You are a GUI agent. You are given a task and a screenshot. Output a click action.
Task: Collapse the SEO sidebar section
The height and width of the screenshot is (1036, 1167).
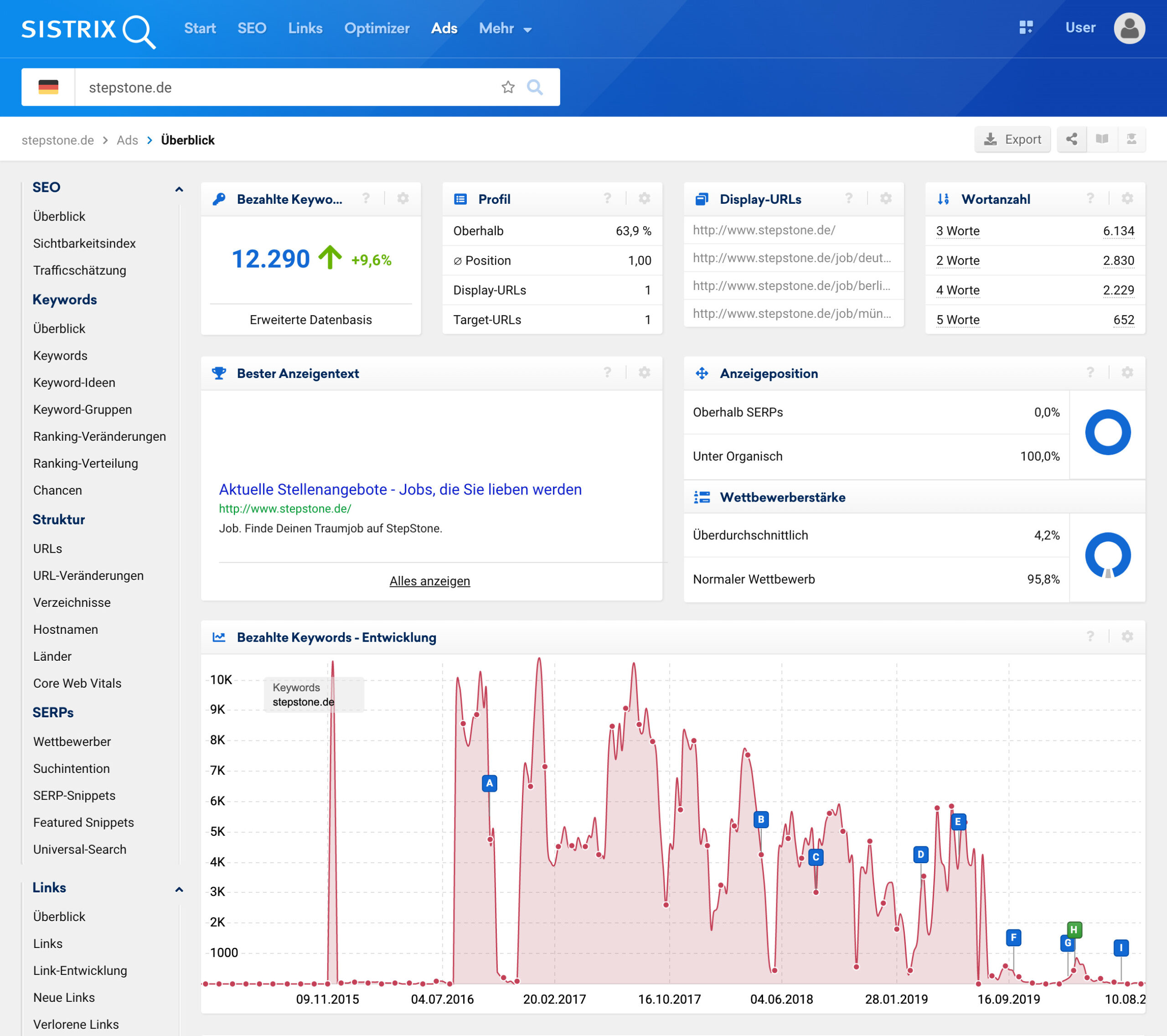click(179, 188)
